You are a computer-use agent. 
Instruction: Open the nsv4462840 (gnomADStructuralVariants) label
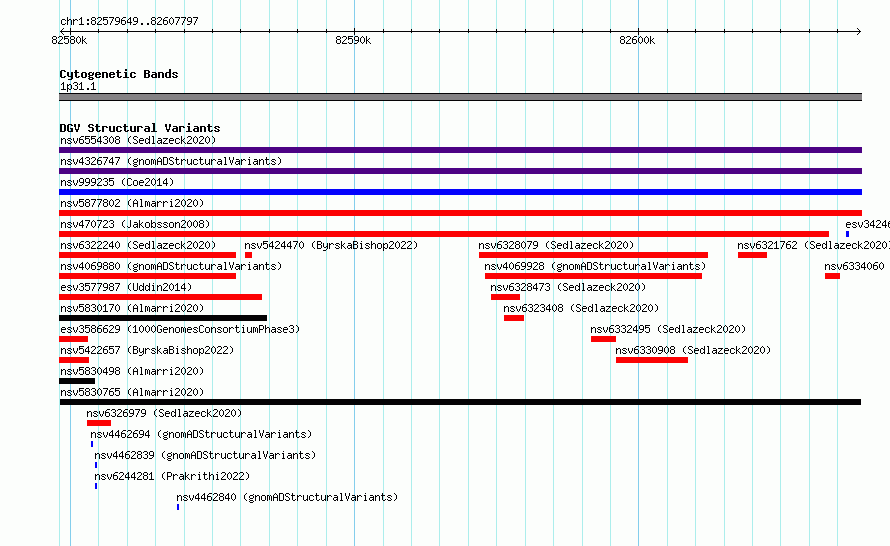point(287,497)
